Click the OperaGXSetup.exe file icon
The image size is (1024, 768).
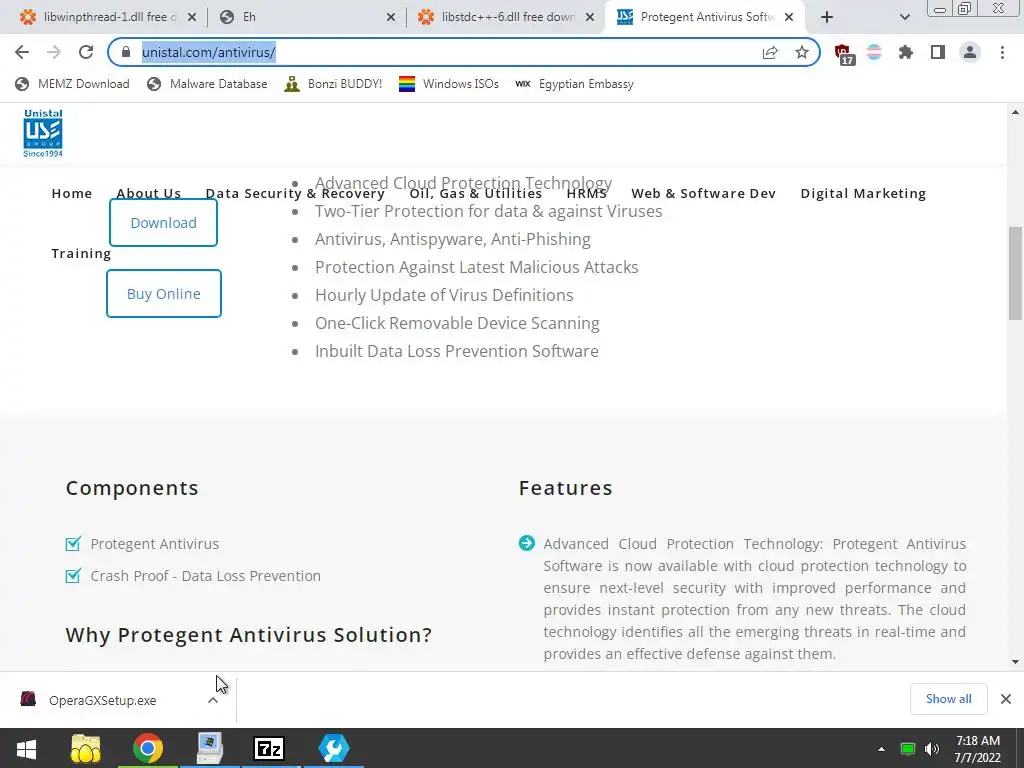(x=27, y=699)
